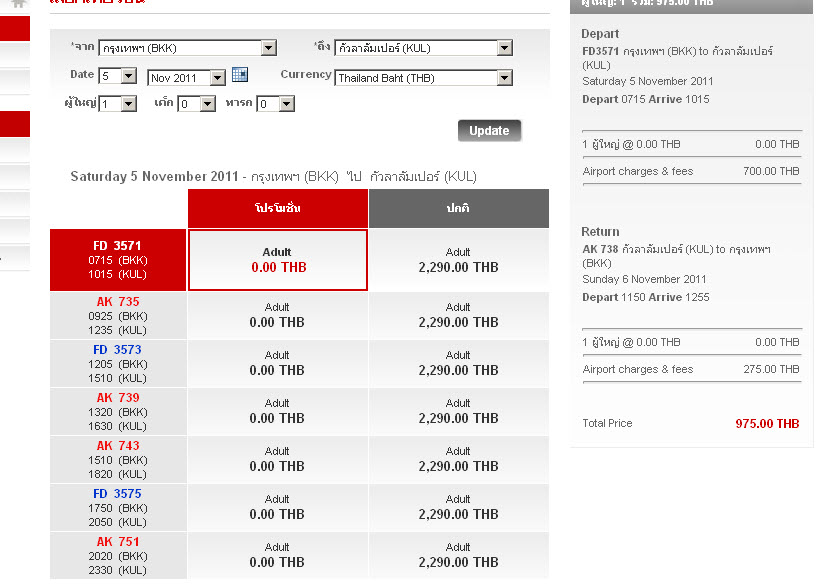The width and height of the screenshot is (822, 584).
Task: Expand the เด็ก child count dropdown
Action: pyautogui.click(x=197, y=104)
